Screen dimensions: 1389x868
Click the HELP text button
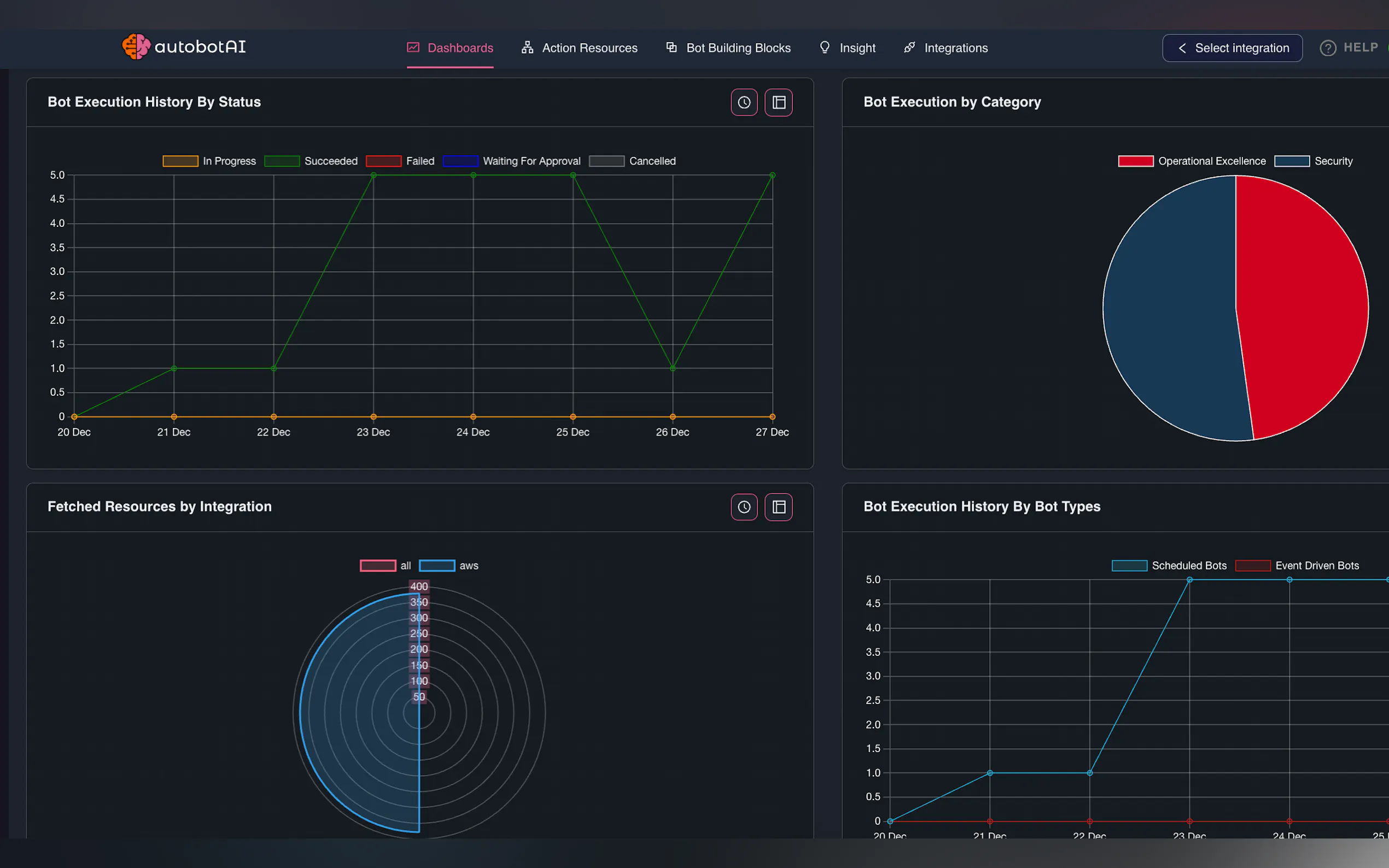[1360, 48]
